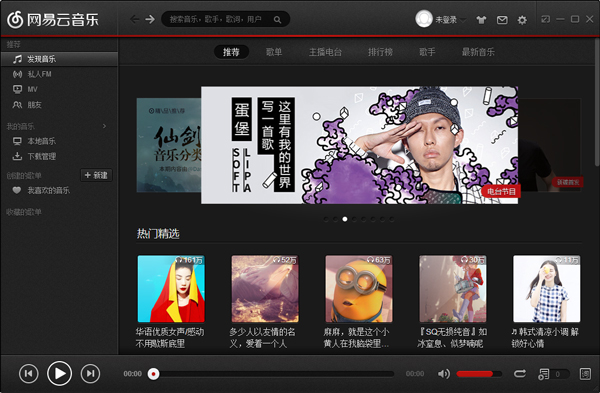Go back with the left arrow
The image size is (600, 393).
pyautogui.click(x=134, y=19)
